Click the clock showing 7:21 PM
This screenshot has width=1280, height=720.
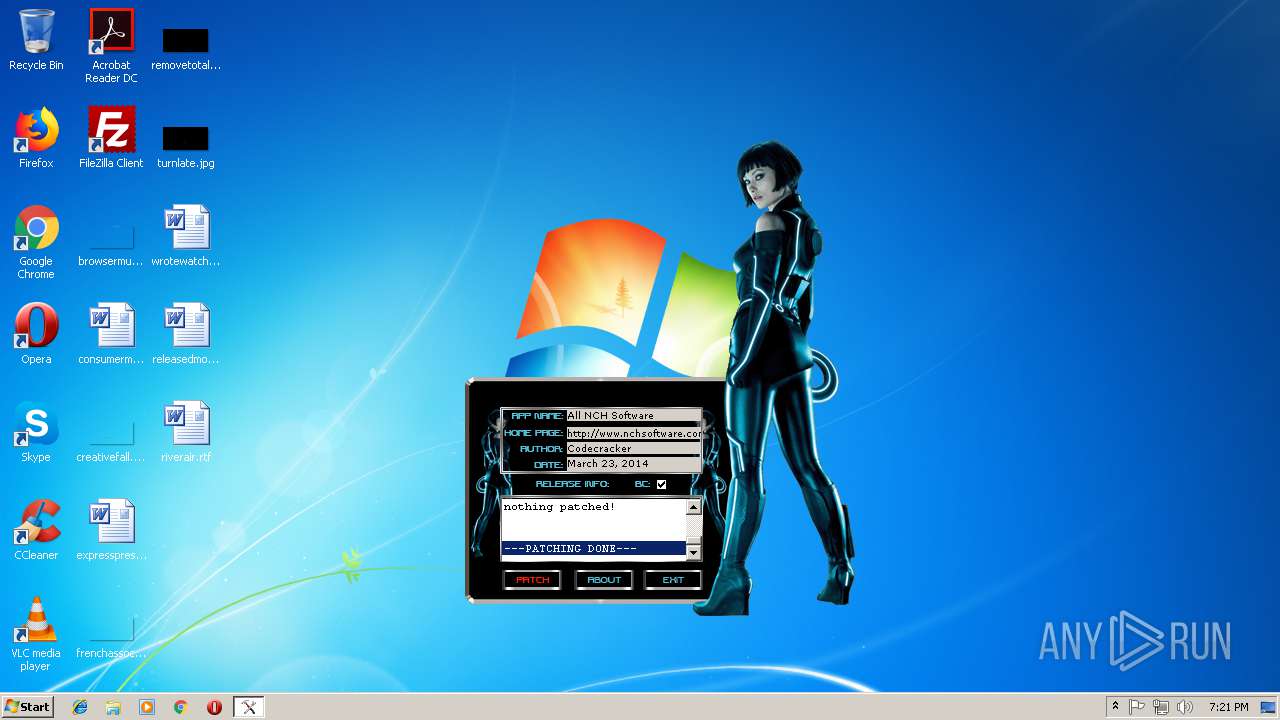(1228, 707)
